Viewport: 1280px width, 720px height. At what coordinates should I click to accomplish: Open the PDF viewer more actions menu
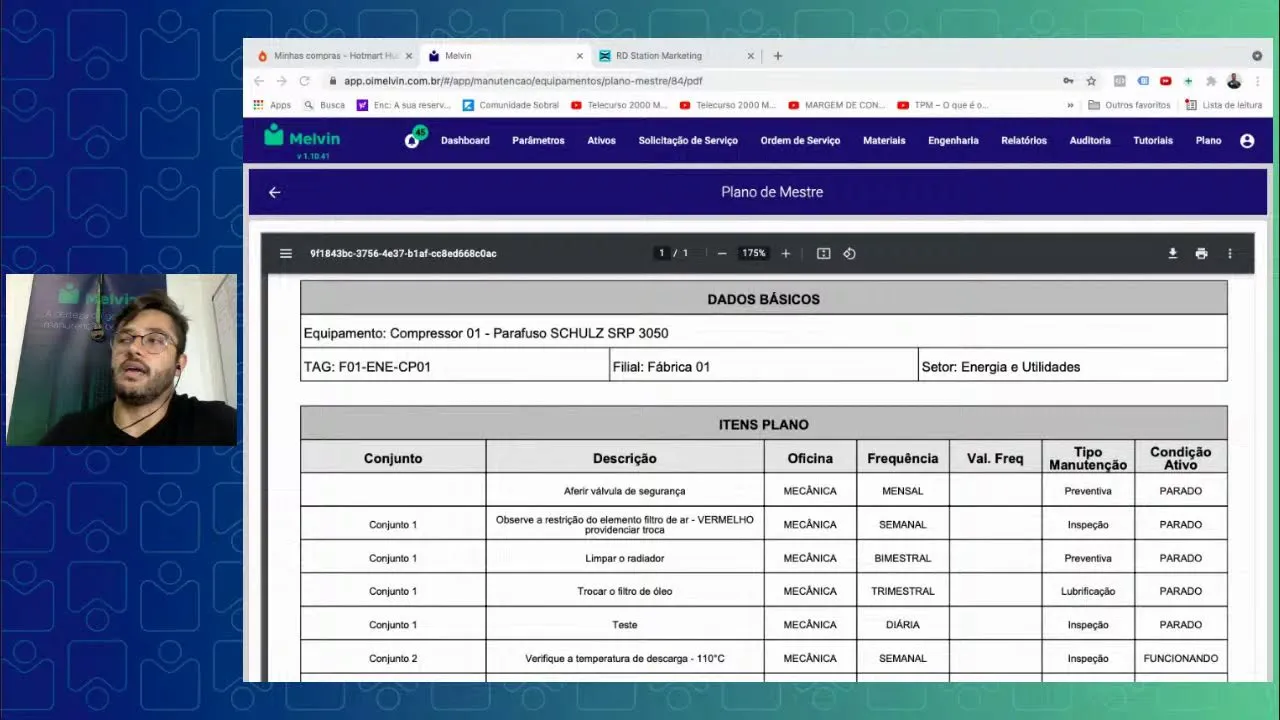coord(1230,253)
